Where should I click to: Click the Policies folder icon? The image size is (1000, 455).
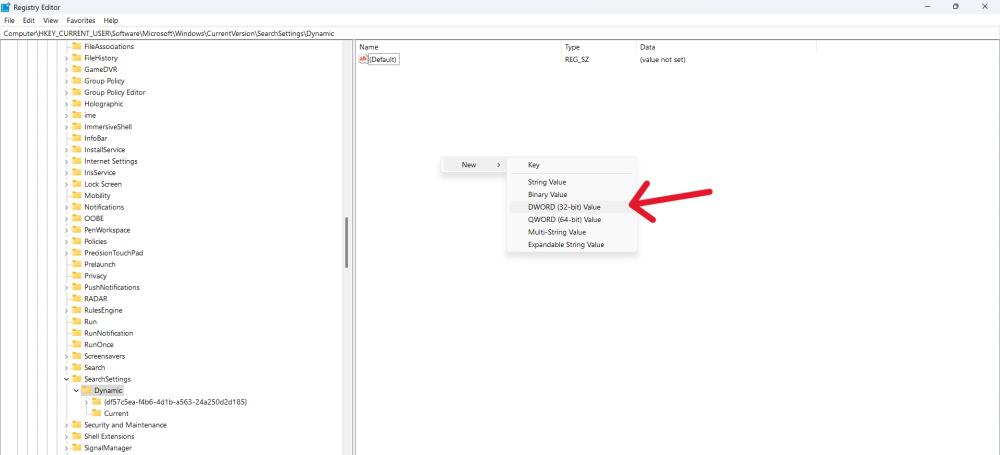[x=77, y=241]
